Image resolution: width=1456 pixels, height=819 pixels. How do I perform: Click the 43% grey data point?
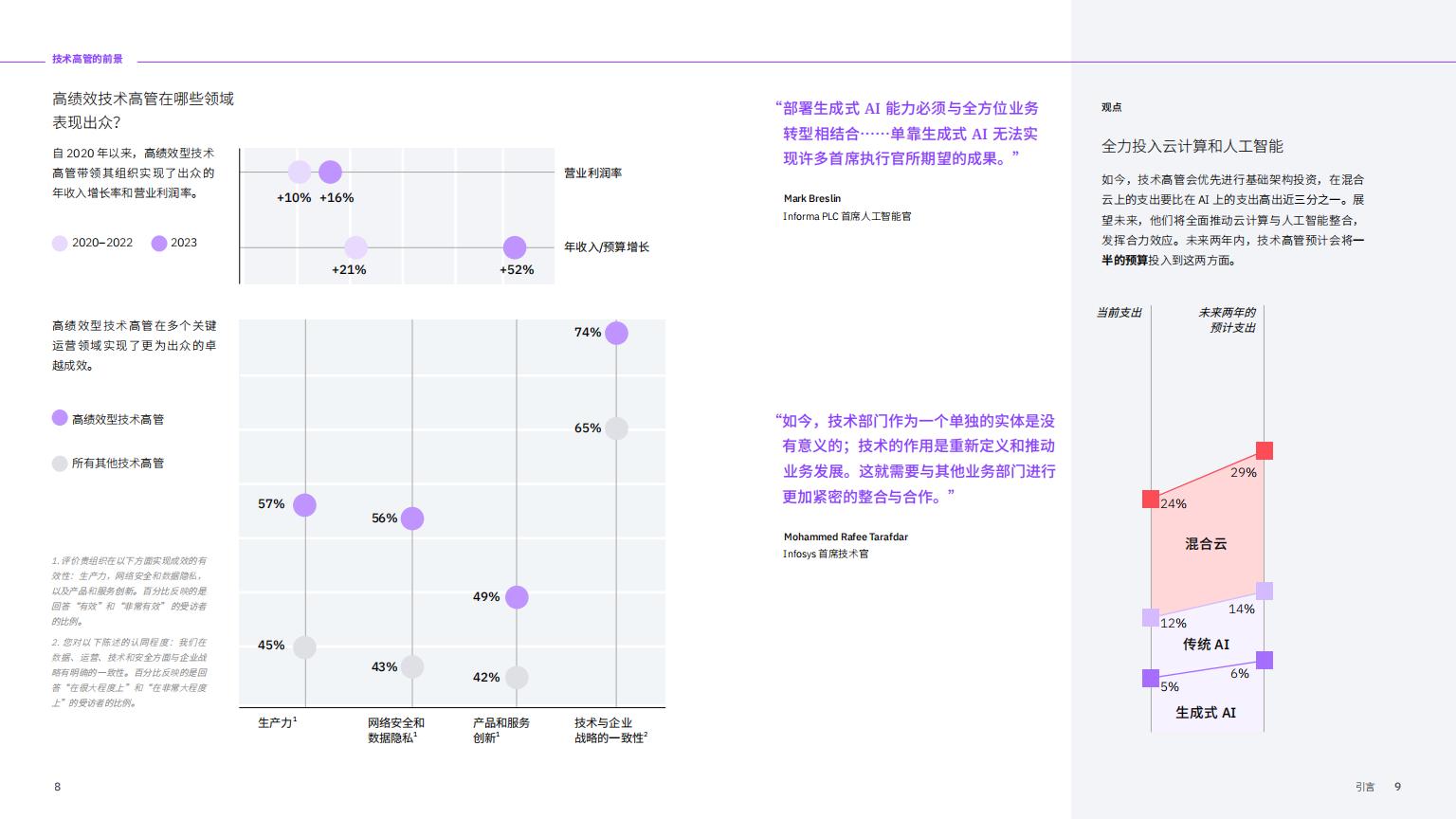coord(412,666)
